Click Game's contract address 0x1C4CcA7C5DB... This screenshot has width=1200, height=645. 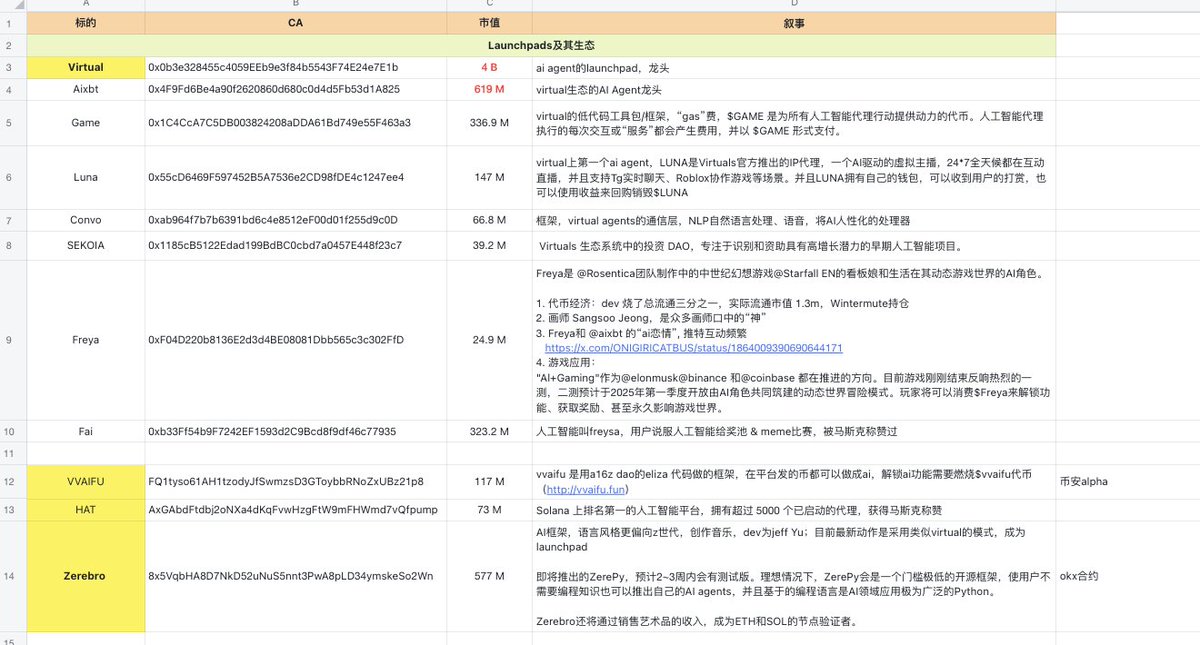tap(279, 123)
